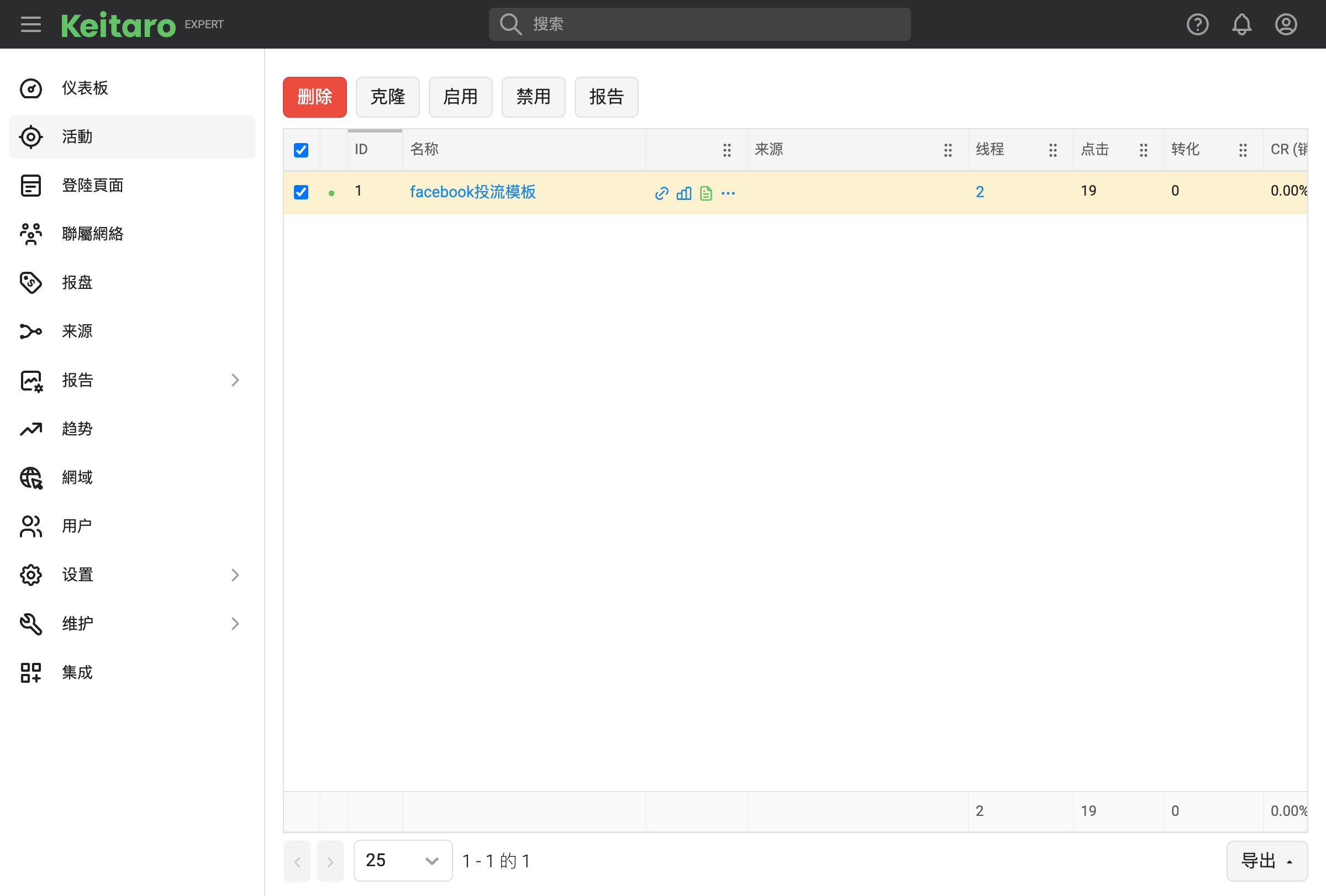Viewport: 1326px width, 896px height.
Task: Click the merge-arrow icon for 来源
Action: click(31, 331)
